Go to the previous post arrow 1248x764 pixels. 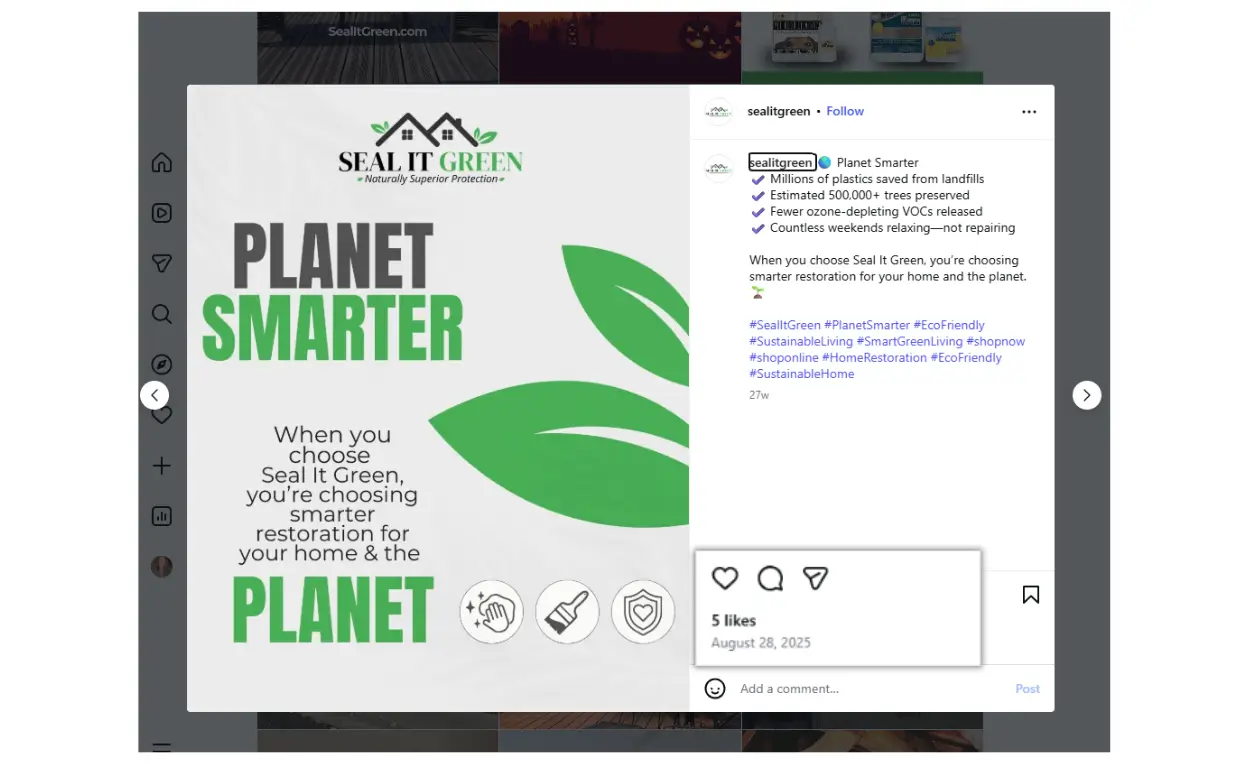coord(154,395)
